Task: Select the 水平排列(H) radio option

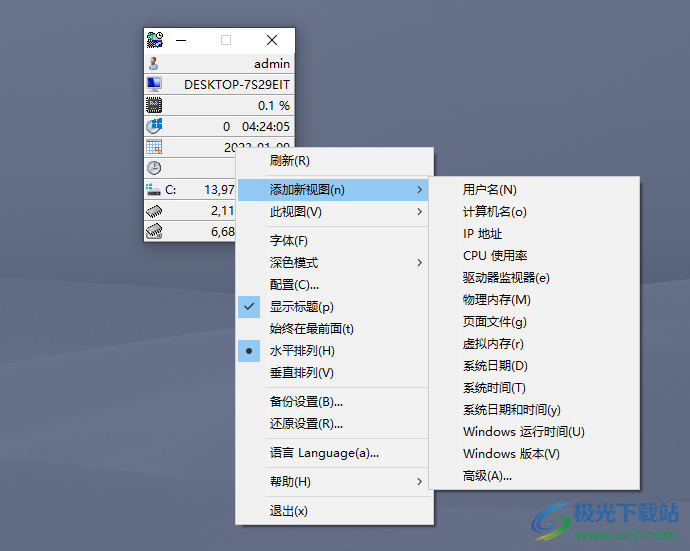Action: [x=334, y=351]
